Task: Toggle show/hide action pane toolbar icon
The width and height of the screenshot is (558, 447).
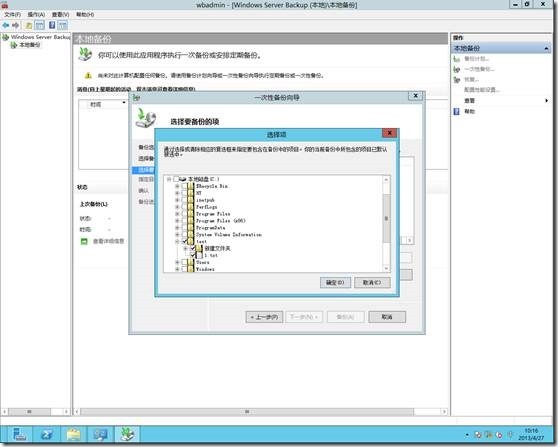Action: pos(63,25)
